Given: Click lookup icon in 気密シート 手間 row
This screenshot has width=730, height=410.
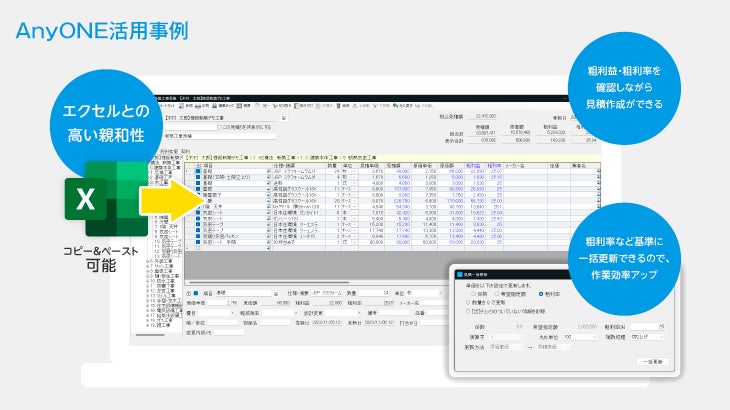Looking at the screenshot, I should coord(268,242).
